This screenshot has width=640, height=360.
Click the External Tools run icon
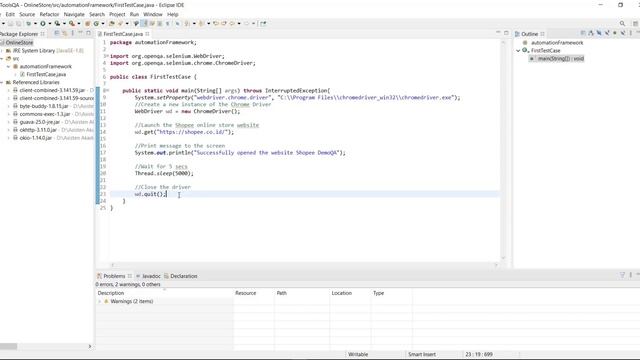72,24
